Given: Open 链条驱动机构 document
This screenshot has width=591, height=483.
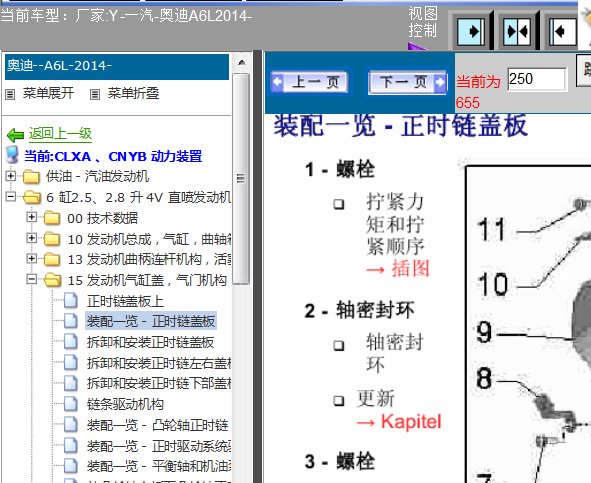Looking at the screenshot, I should point(125,404).
